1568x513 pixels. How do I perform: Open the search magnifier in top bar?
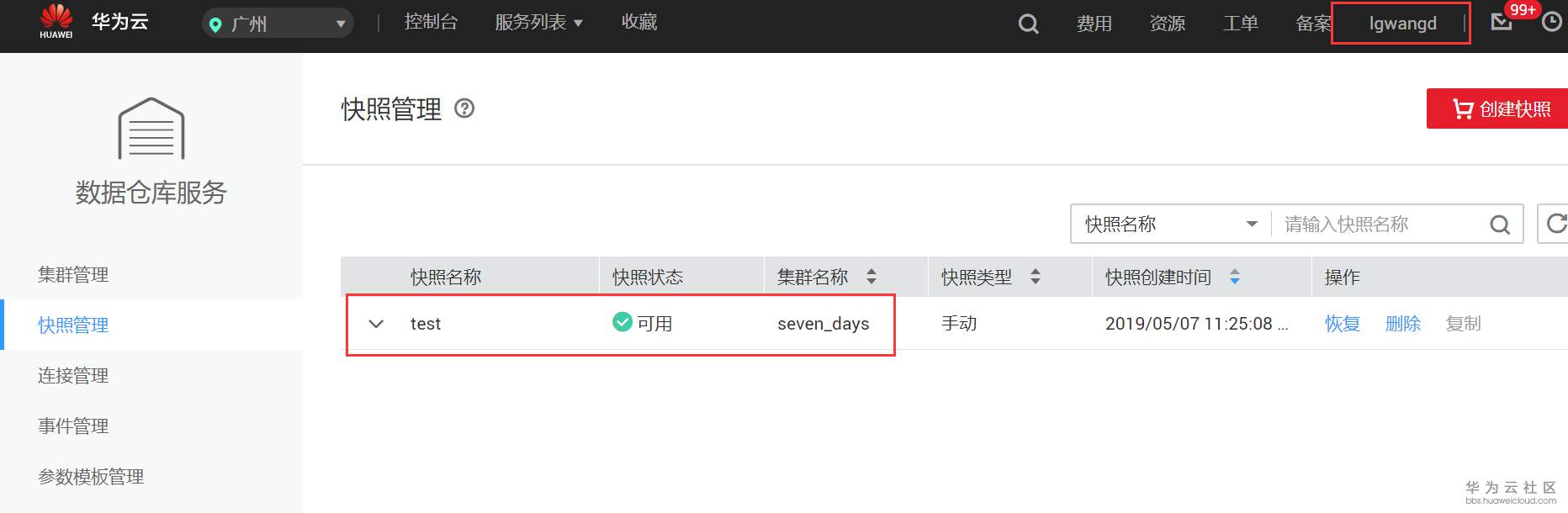pyautogui.click(x=1028, y=24)
